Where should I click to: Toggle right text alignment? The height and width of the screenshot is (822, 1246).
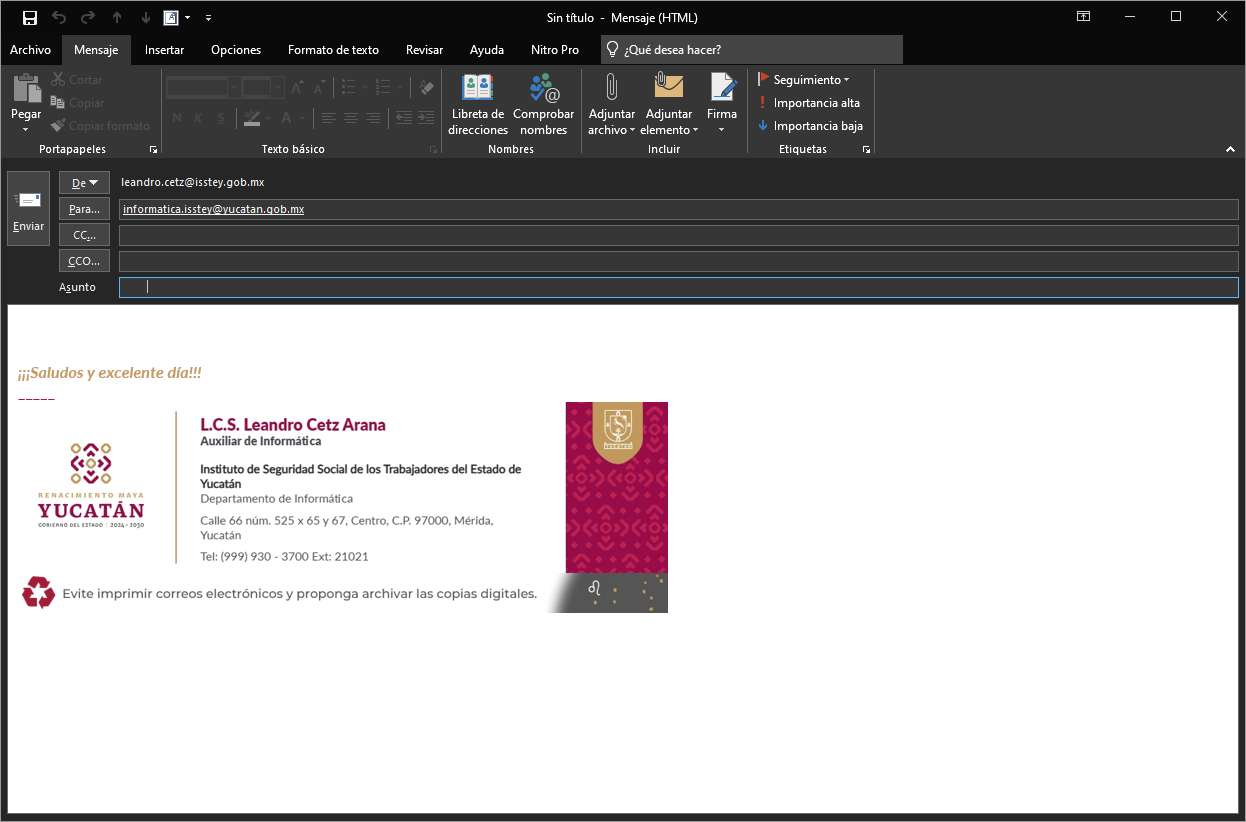(x=372, y=118)
